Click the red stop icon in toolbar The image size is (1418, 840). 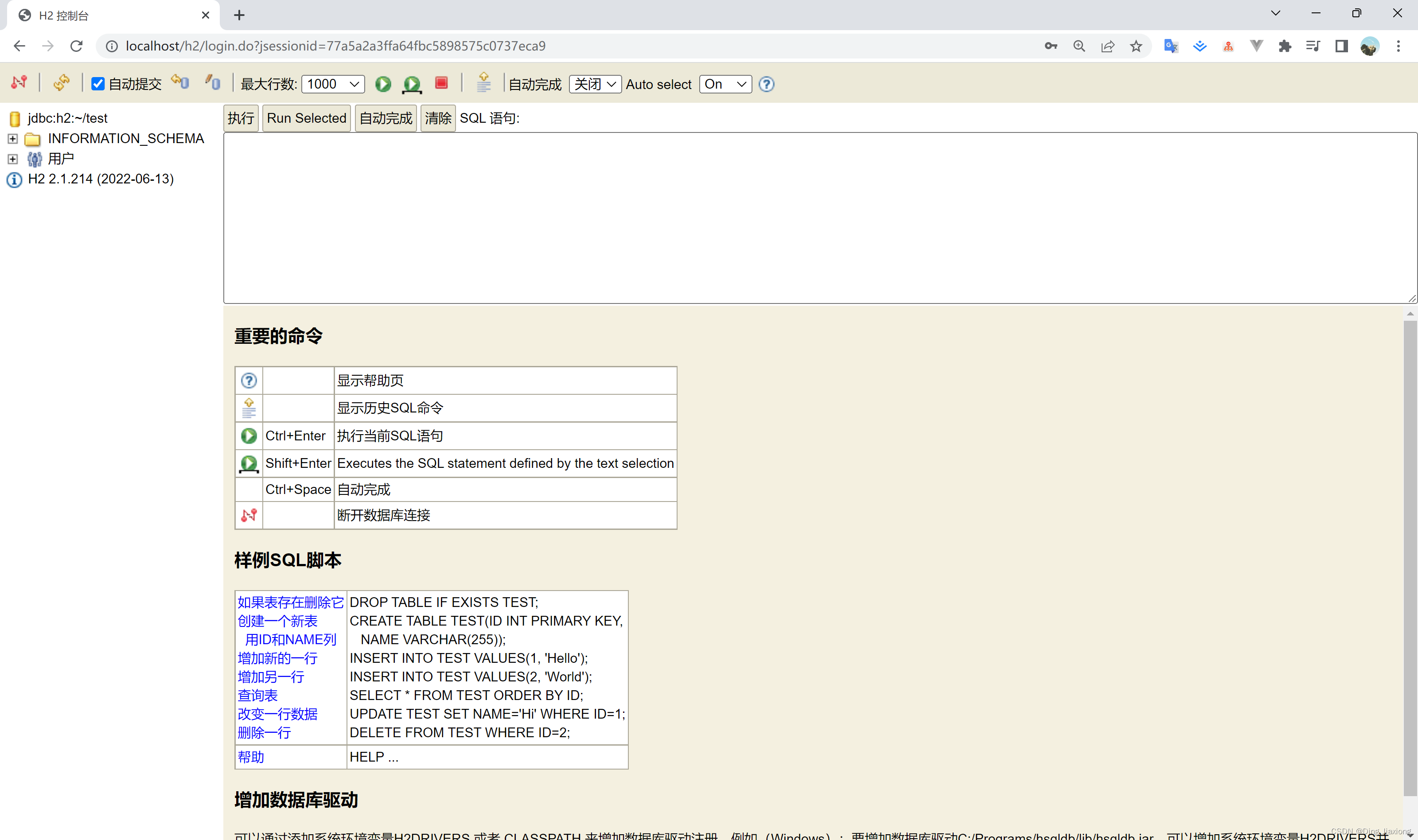pos(441,83)
